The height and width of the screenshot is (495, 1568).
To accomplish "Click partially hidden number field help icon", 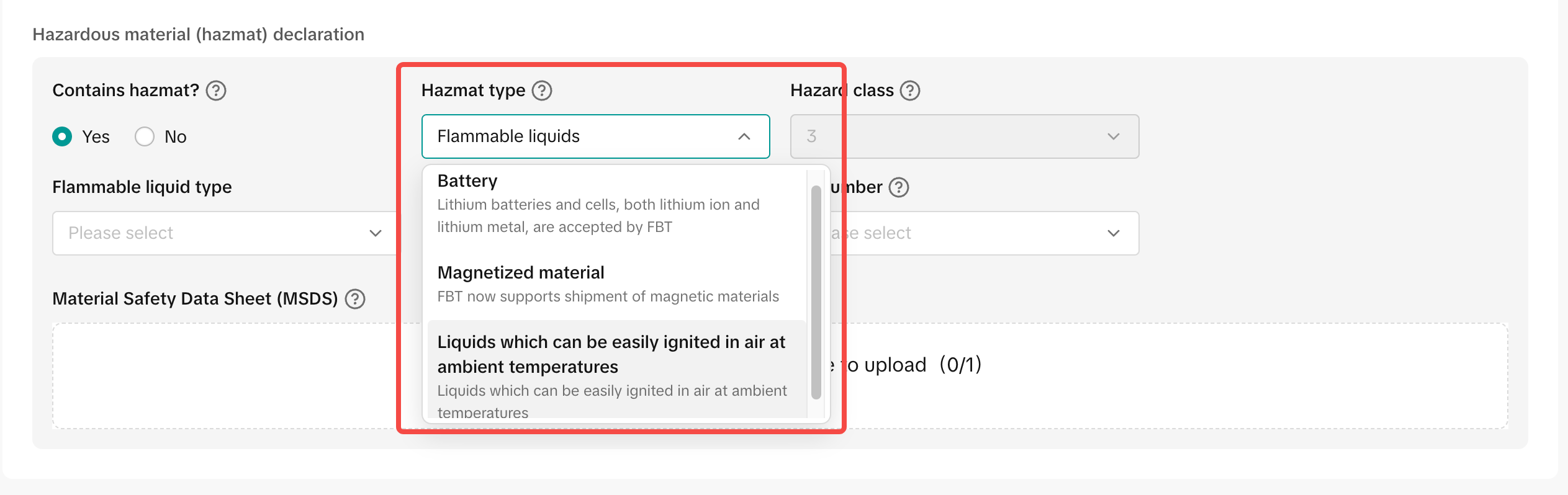I will pos(899,187).
